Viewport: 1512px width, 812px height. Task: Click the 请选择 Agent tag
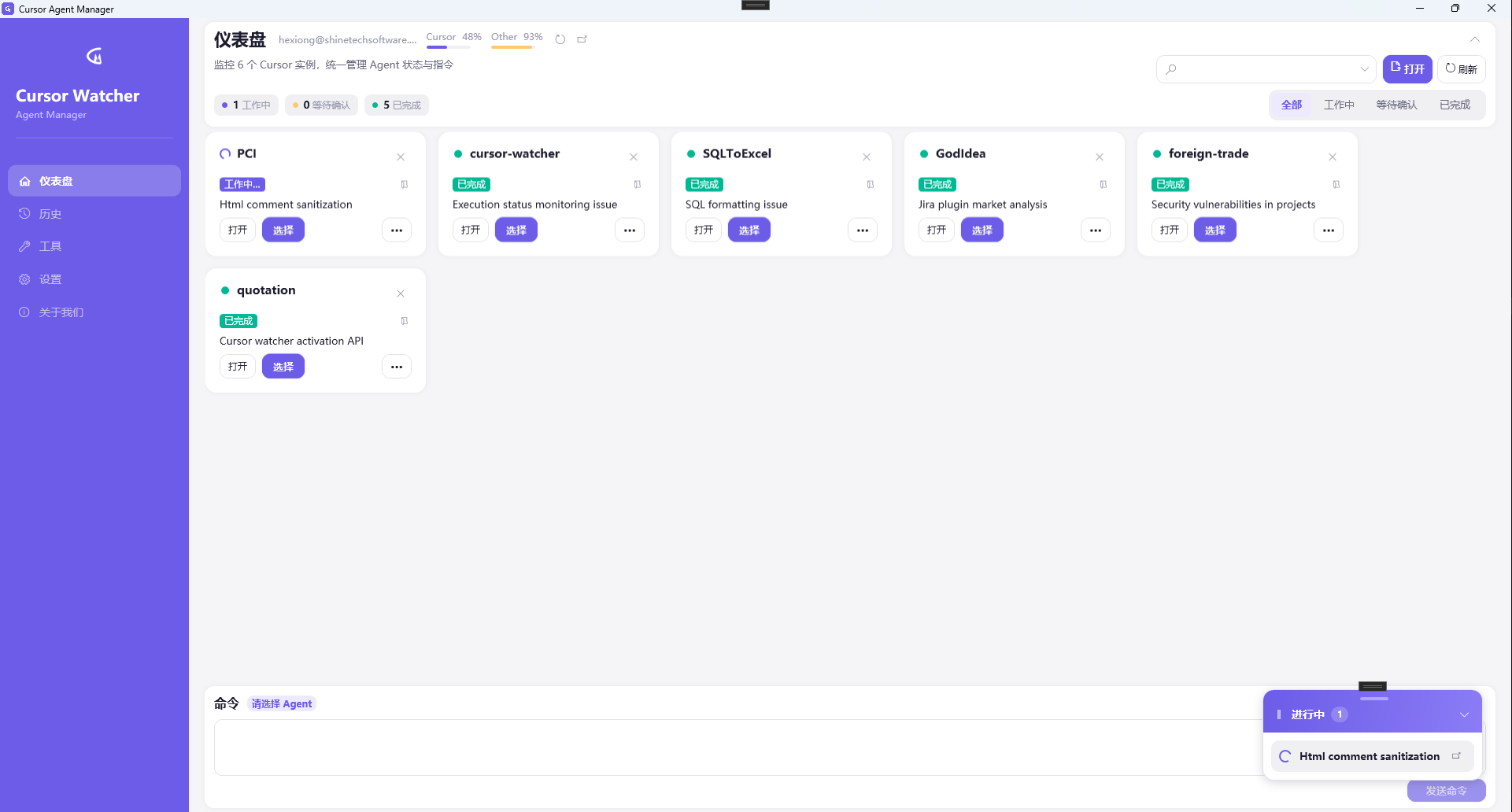(282, 704)
